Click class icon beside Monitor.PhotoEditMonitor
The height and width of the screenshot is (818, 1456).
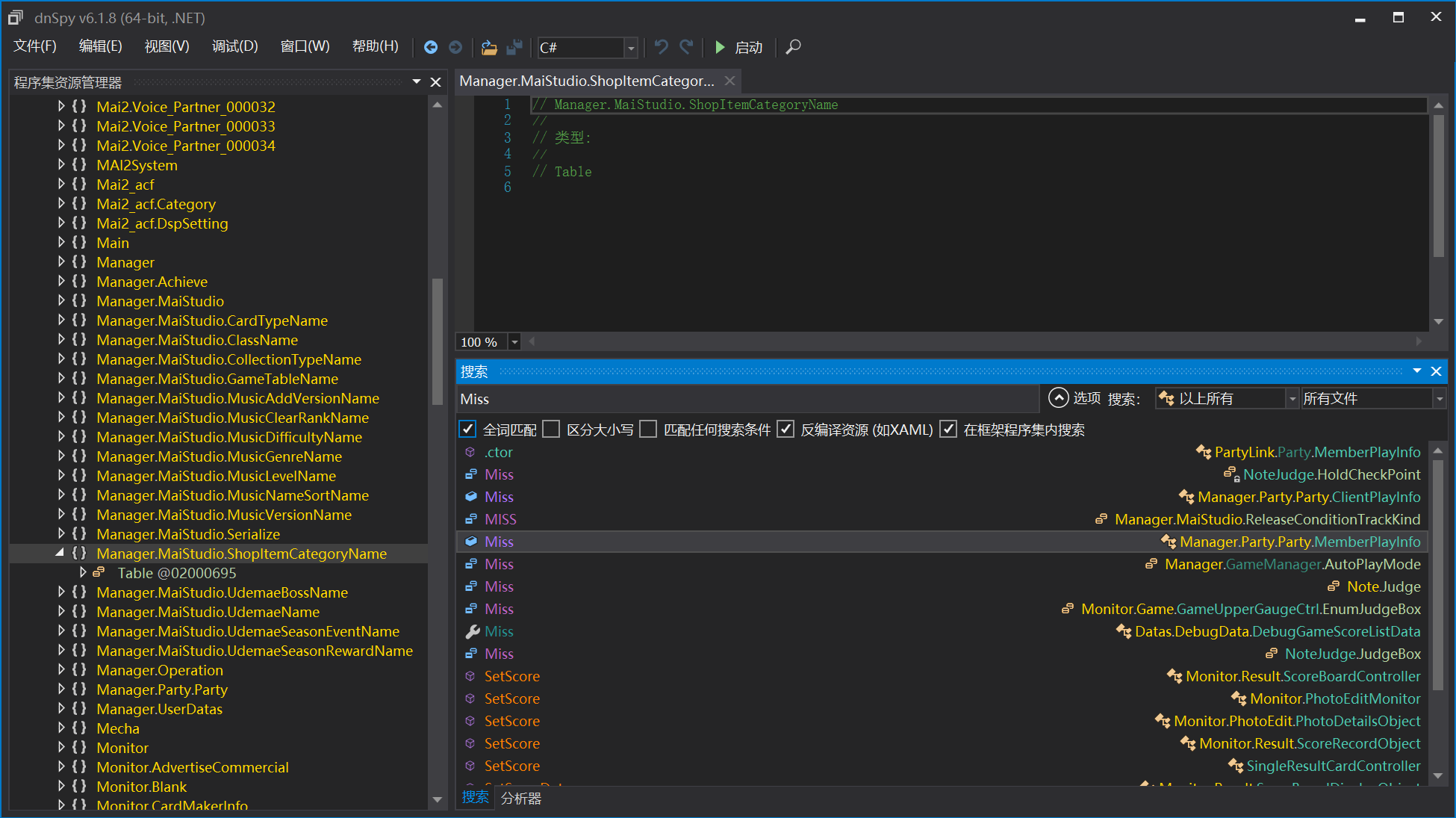tap(1239, 698)
